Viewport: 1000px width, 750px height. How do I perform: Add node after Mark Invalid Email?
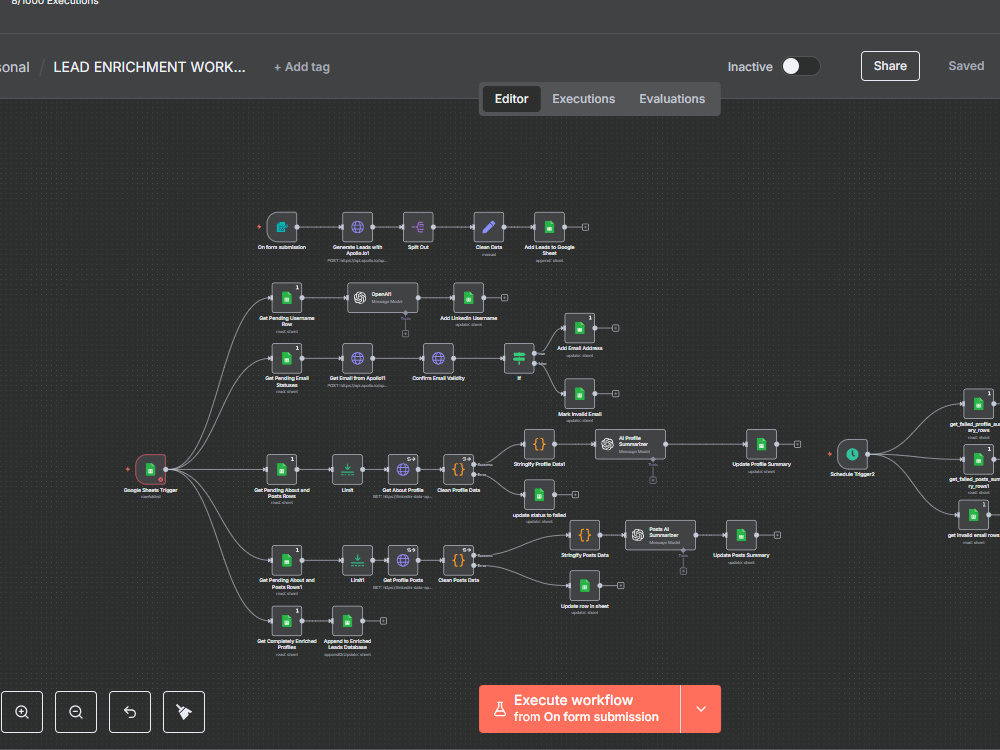pos(615,394)
